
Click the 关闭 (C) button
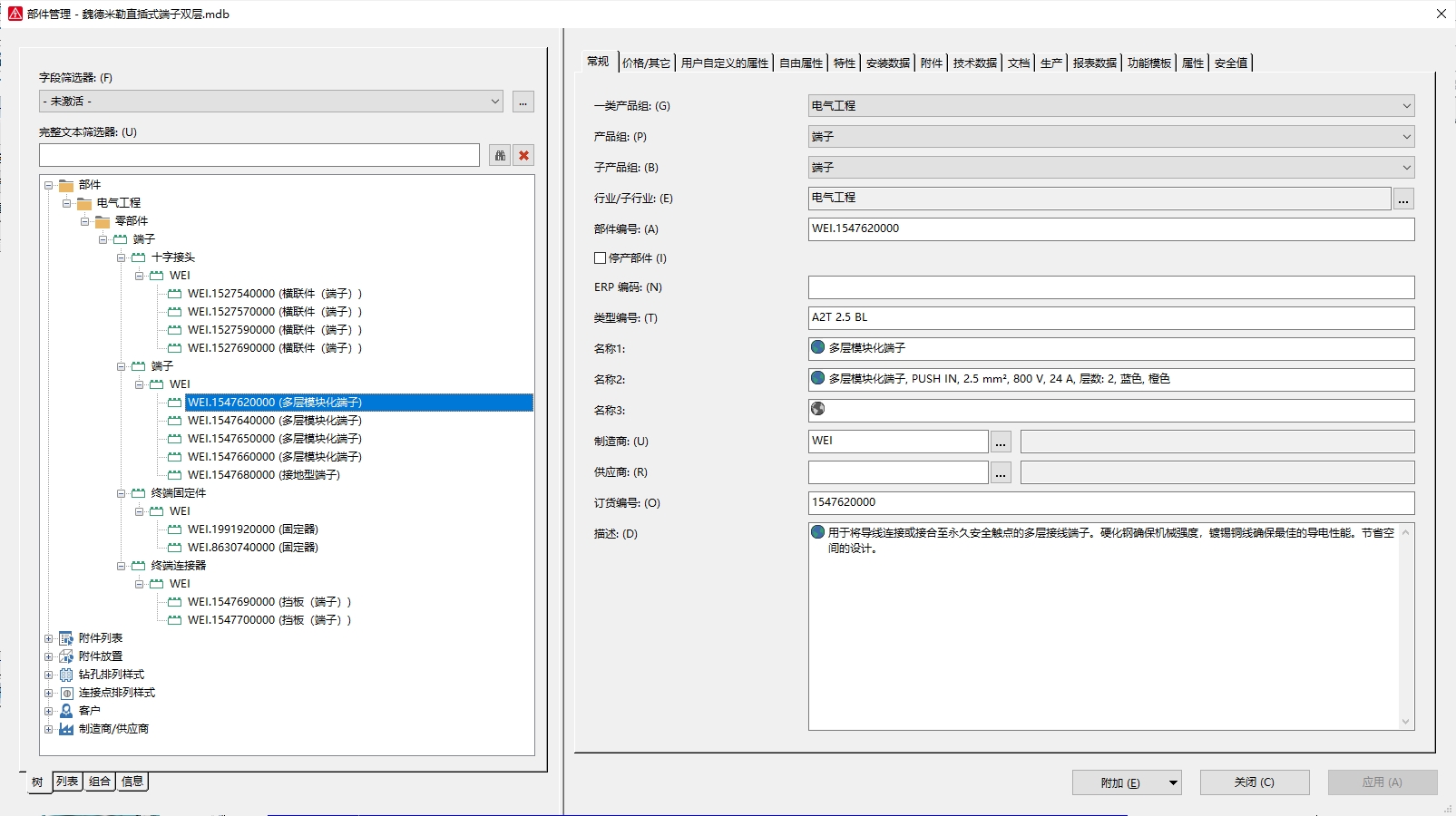pyautogui.click(x=1254, y=782)
